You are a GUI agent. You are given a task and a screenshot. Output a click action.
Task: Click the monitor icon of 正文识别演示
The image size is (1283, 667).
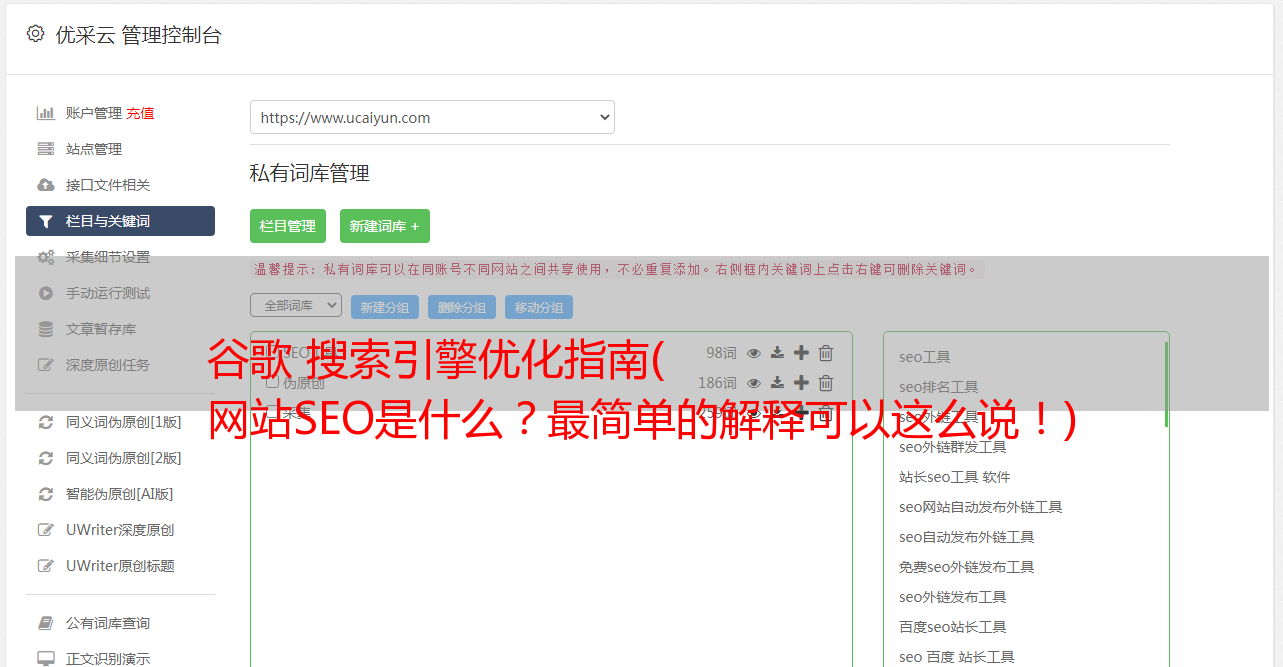(45, 659)
